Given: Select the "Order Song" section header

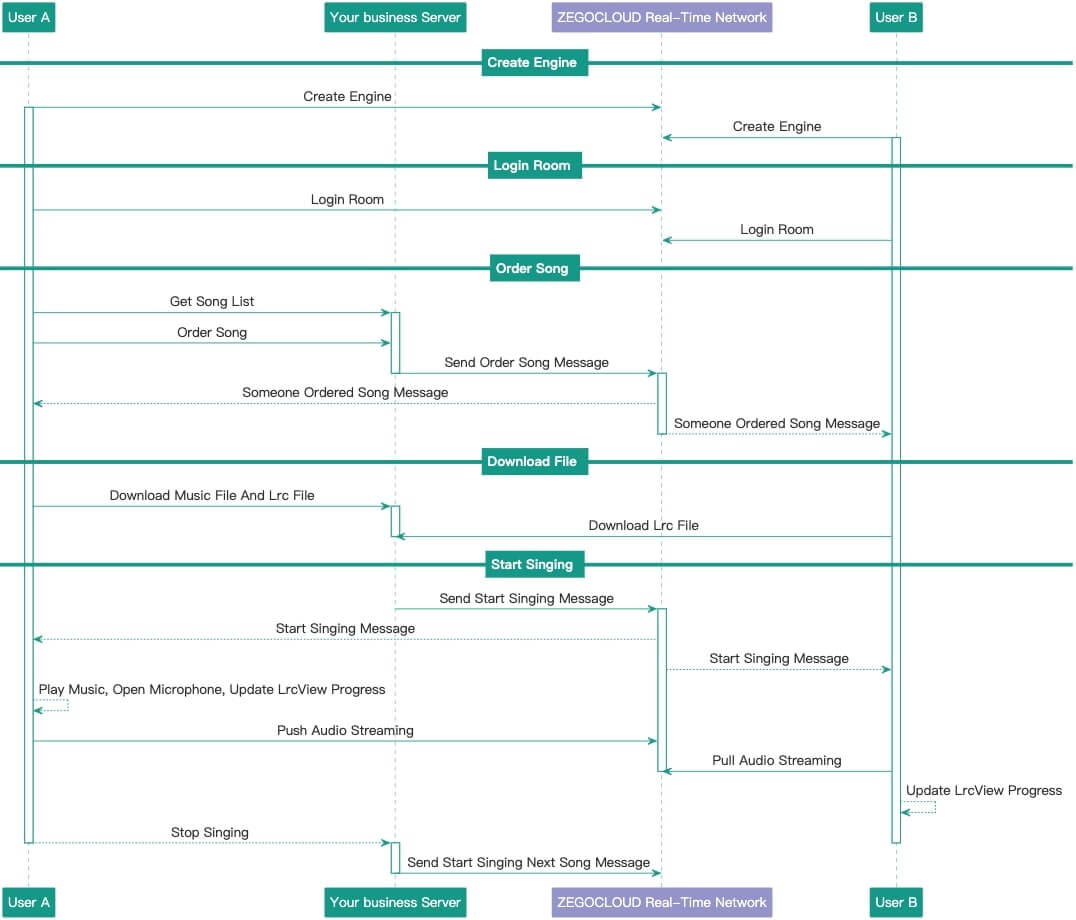Looking at the screenshot, I should pos(531,269).
